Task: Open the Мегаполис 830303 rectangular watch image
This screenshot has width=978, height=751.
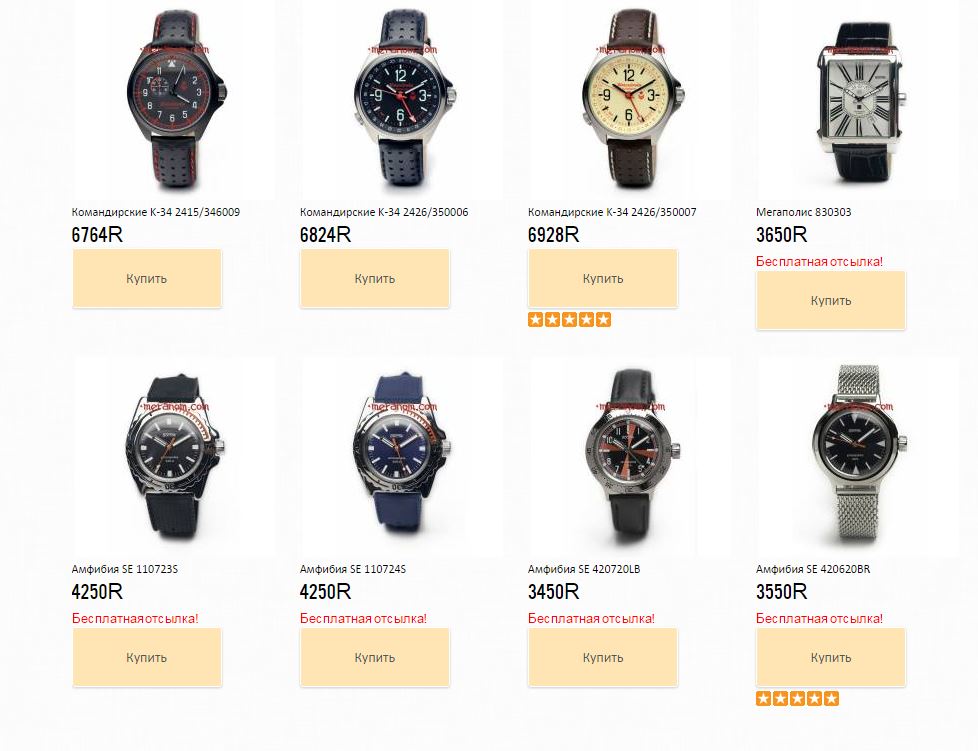Action: (858, 100)
